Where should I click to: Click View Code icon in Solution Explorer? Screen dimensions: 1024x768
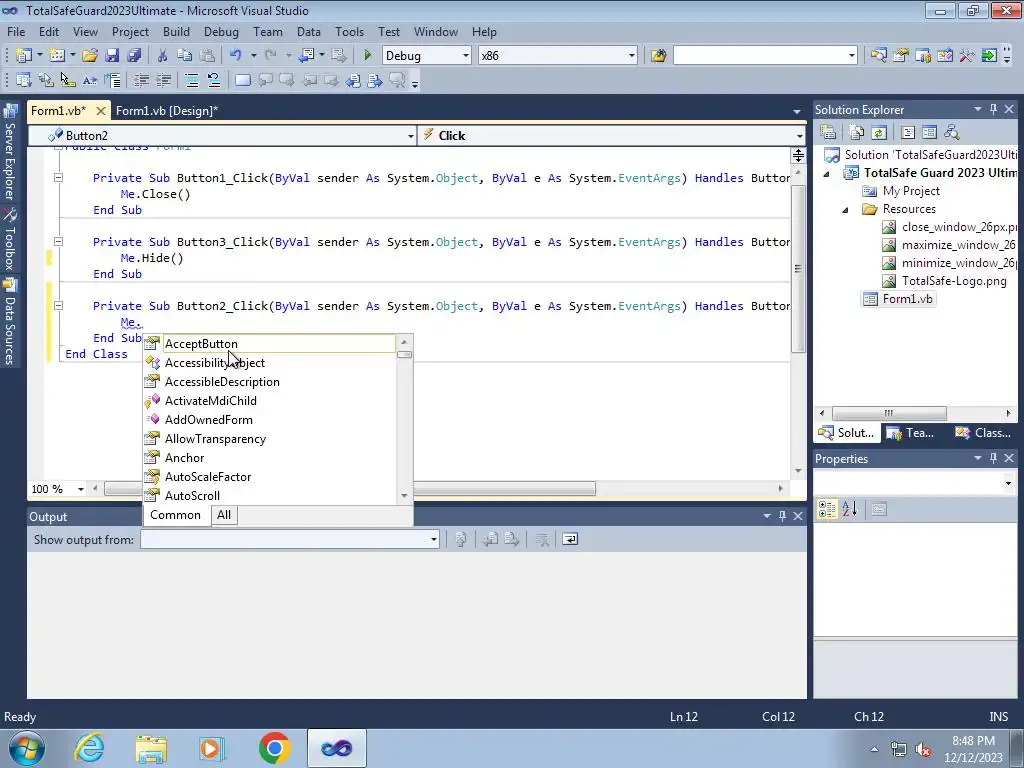(908, 133)
